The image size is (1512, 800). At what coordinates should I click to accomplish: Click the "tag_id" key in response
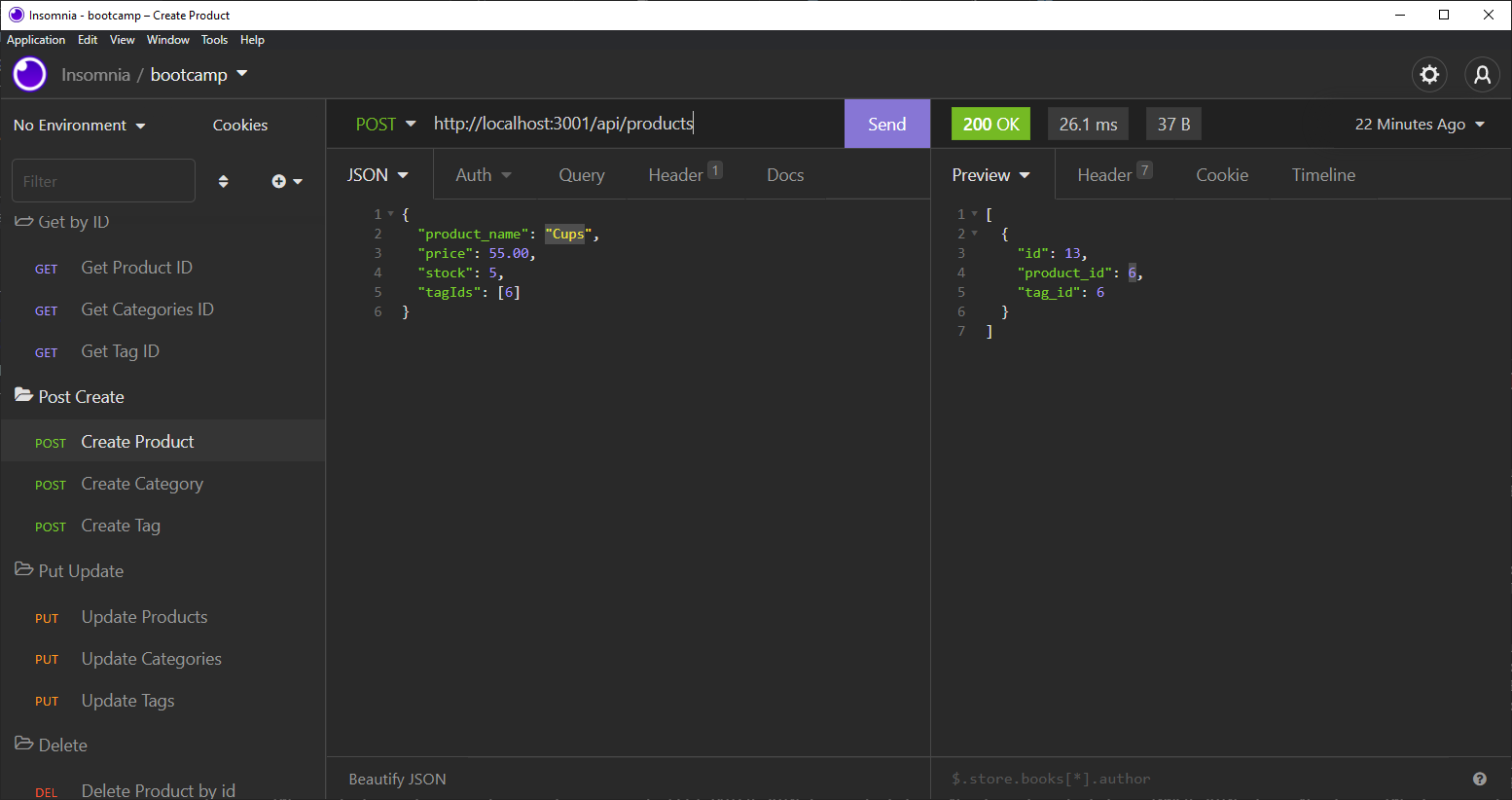coord(1050,292)
